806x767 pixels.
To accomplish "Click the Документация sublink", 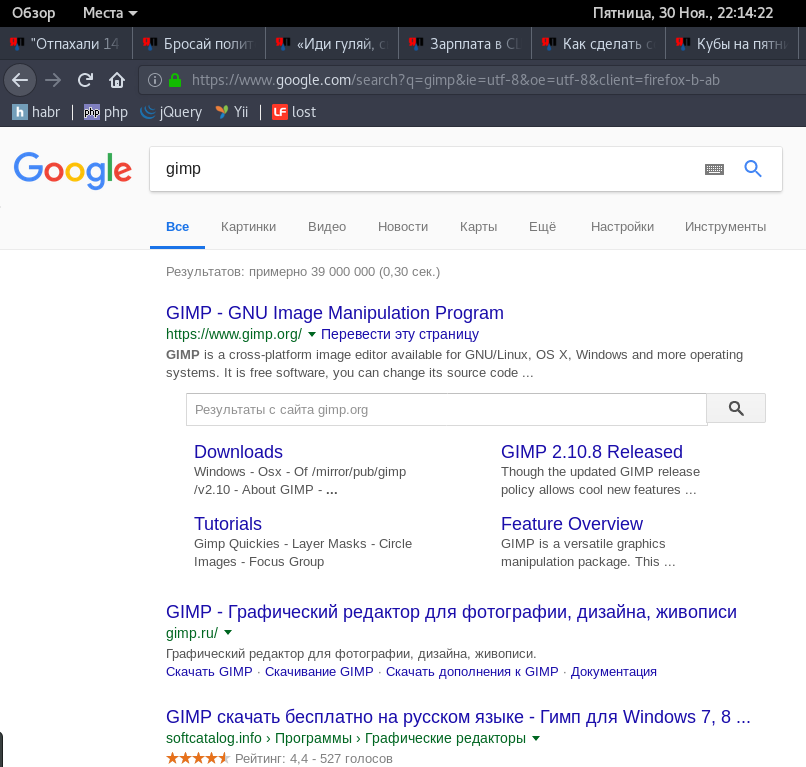I will [x=614, y=671].
